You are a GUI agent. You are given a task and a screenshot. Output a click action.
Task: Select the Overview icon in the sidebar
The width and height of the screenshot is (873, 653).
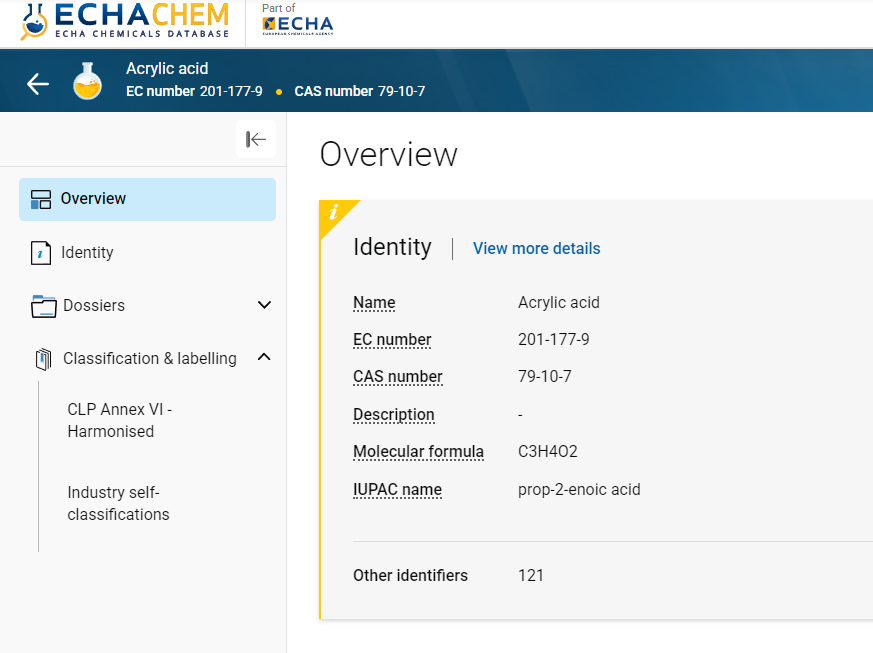[41, 199]
